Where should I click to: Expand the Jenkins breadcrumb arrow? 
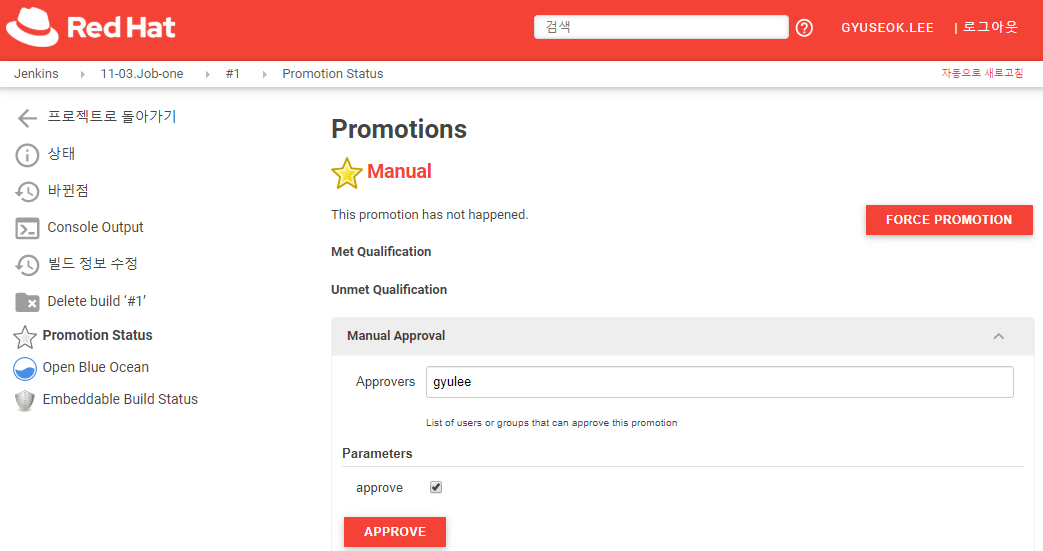click(81, 74)
